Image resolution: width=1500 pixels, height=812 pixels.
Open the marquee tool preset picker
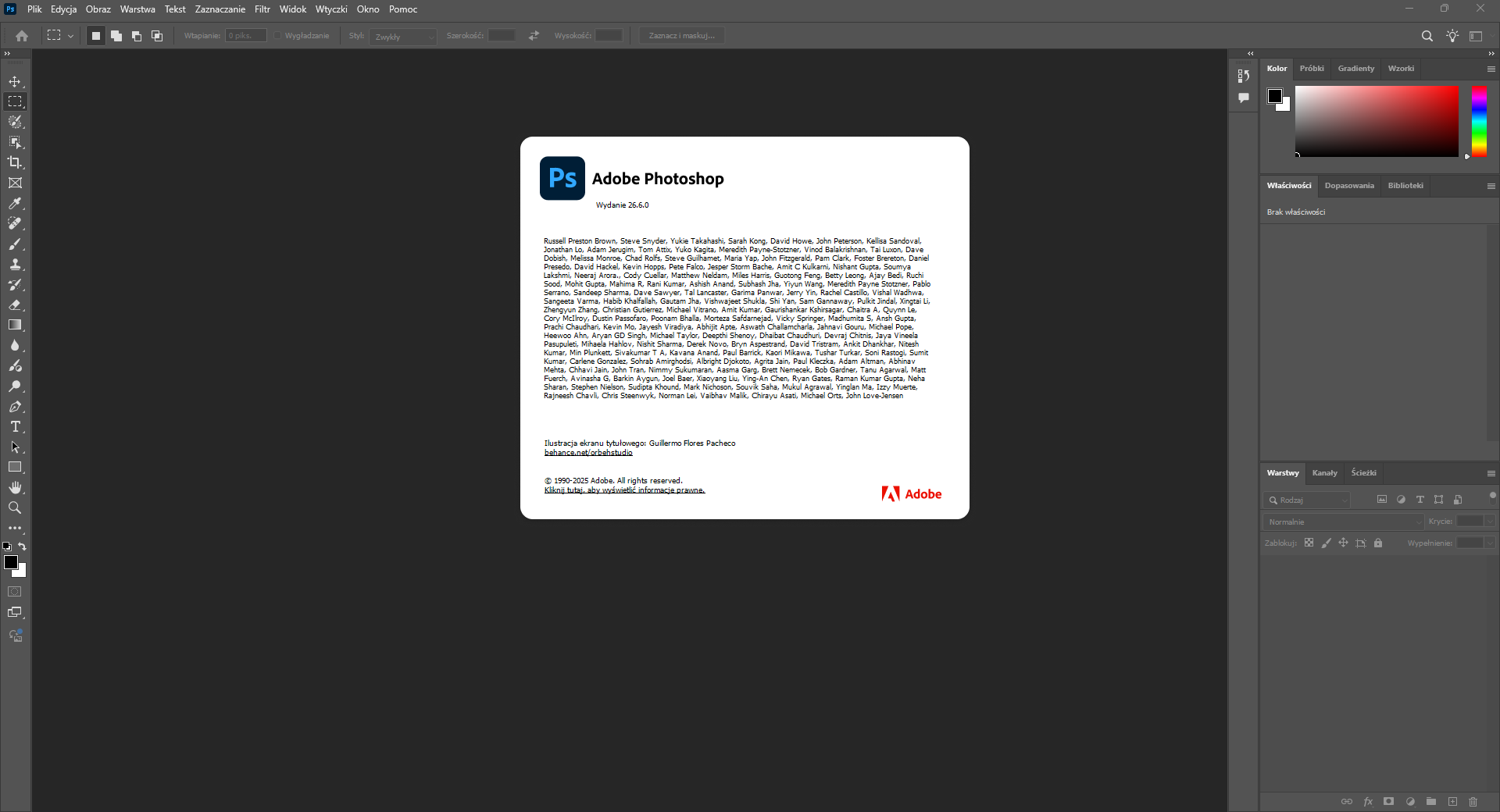pyautogui.click(x=59, y=36)
